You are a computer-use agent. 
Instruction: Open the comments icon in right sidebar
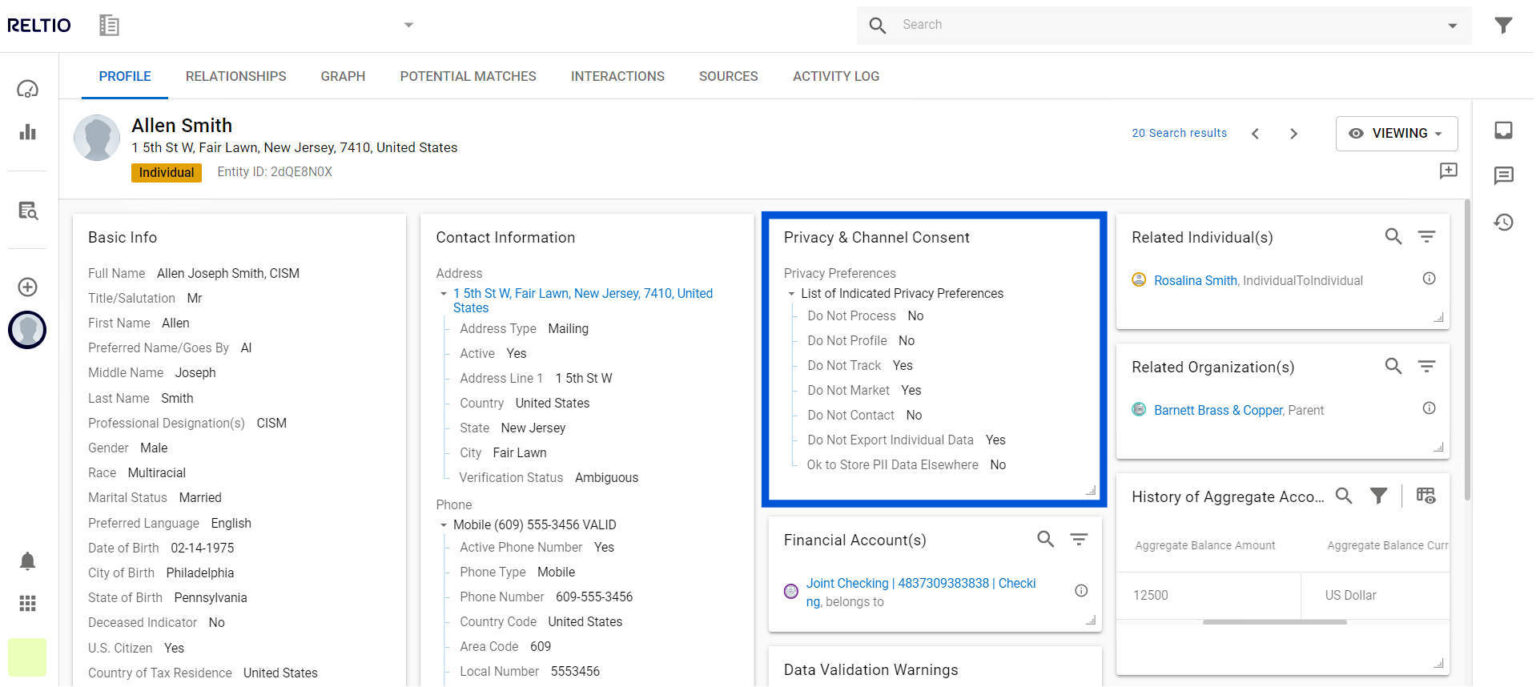coord(1503,176)
